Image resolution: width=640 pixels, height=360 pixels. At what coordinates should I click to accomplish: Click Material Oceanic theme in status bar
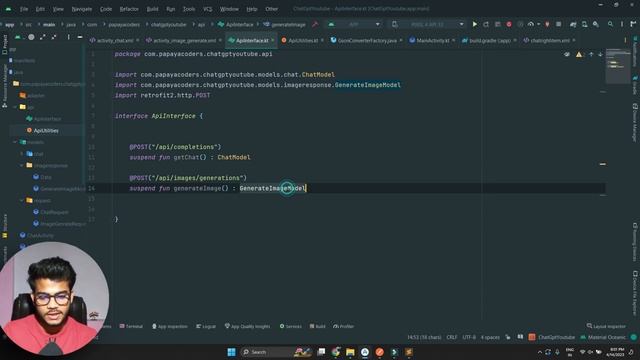click(603, 337)
